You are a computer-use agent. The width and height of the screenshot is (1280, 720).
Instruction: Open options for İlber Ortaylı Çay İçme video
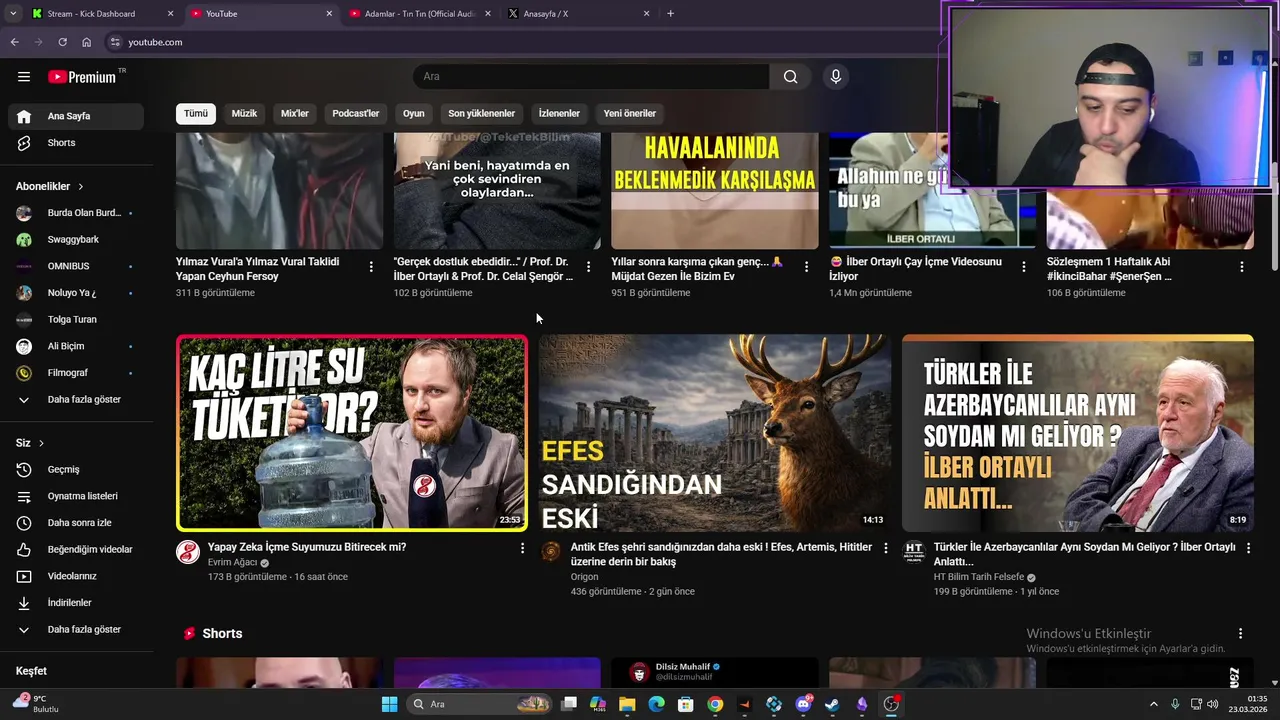(1023, 267)
